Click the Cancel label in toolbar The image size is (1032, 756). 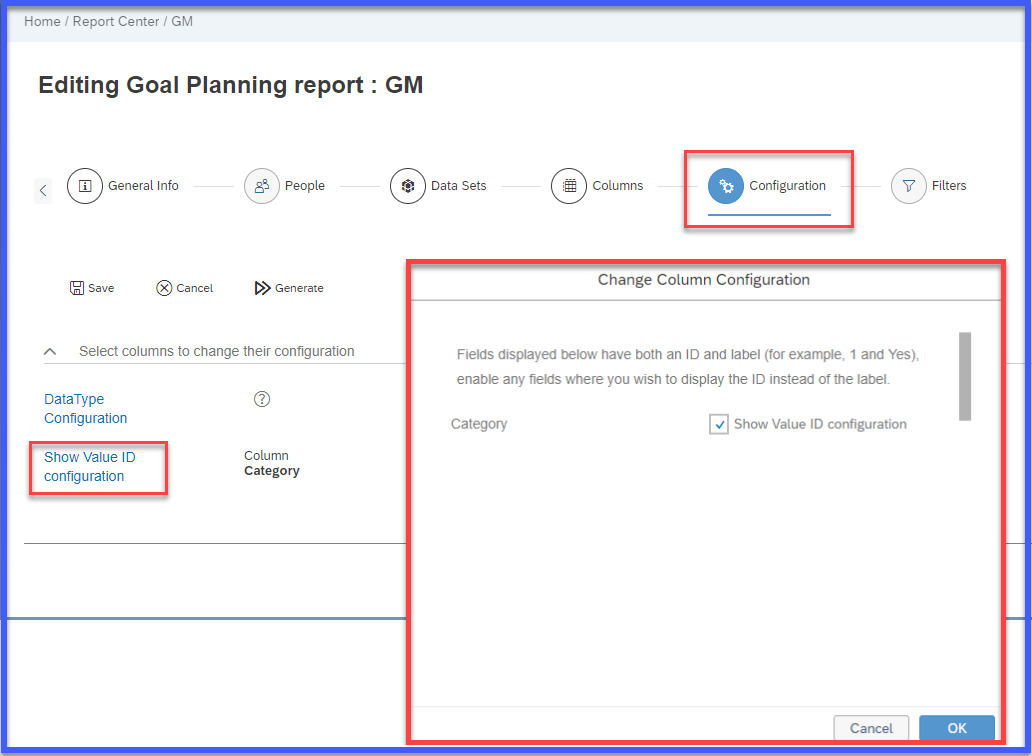point(195,288)
